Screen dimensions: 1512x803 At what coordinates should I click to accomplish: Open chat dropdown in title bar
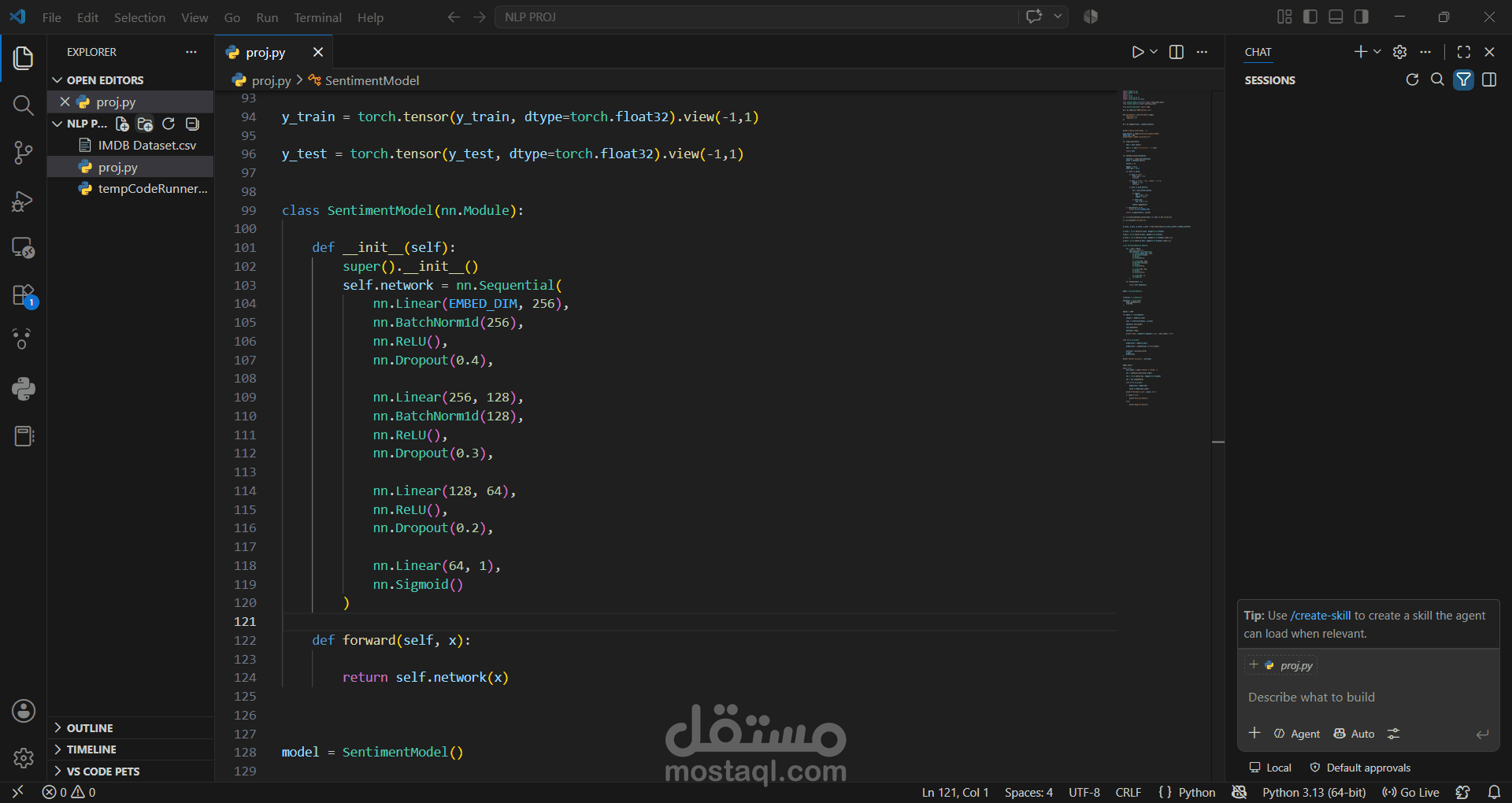pyautogui.click(x=1058, y=17)
